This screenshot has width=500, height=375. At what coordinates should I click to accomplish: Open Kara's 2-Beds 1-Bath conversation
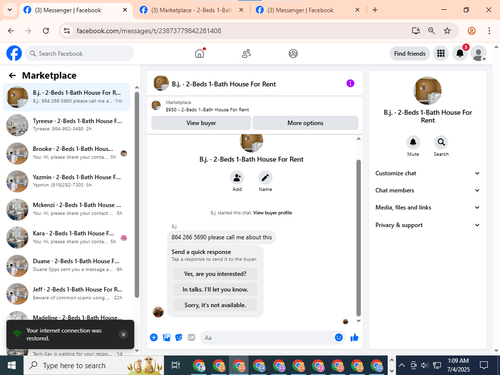point(67,238)
